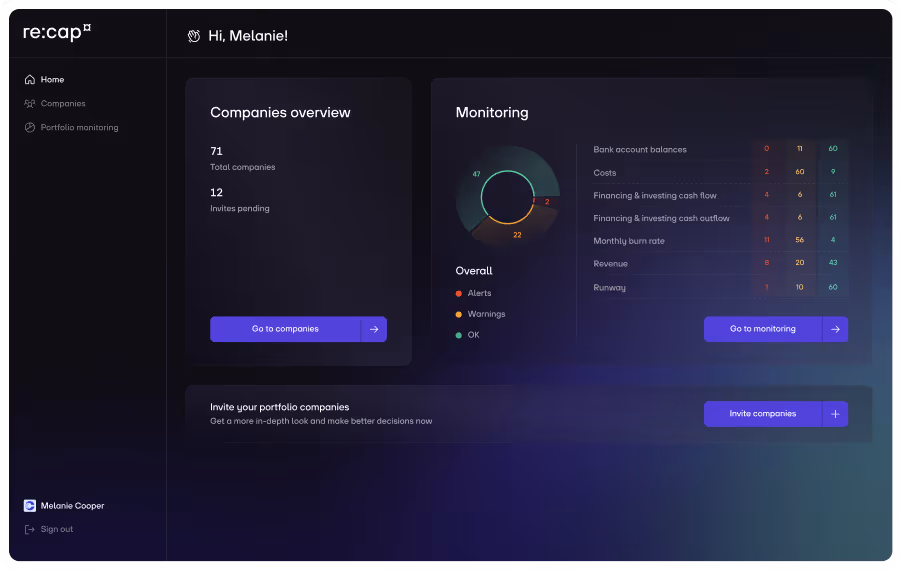Click the re:cap logo

click(x=57, y=32)
